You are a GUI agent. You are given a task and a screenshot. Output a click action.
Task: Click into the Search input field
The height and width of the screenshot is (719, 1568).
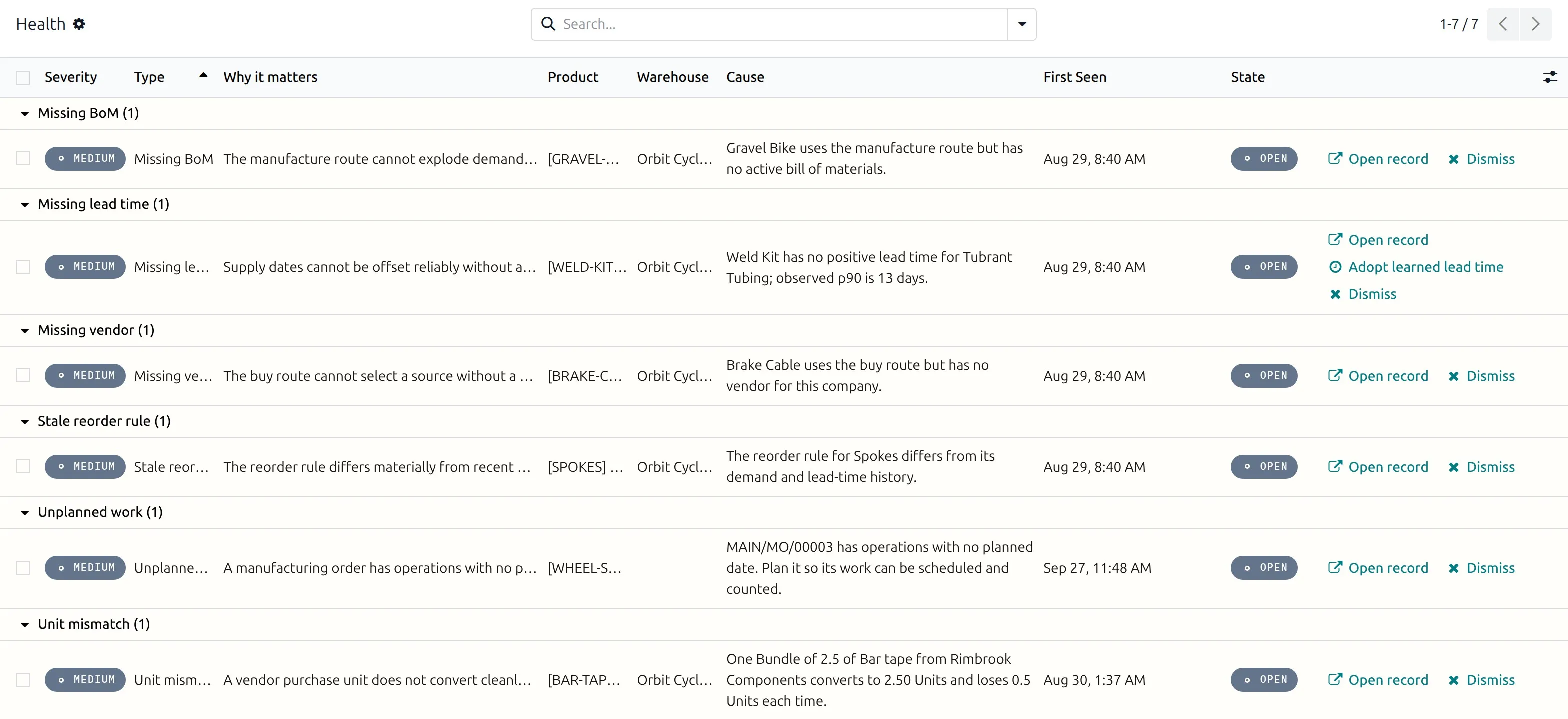click(x=782, y=24)
